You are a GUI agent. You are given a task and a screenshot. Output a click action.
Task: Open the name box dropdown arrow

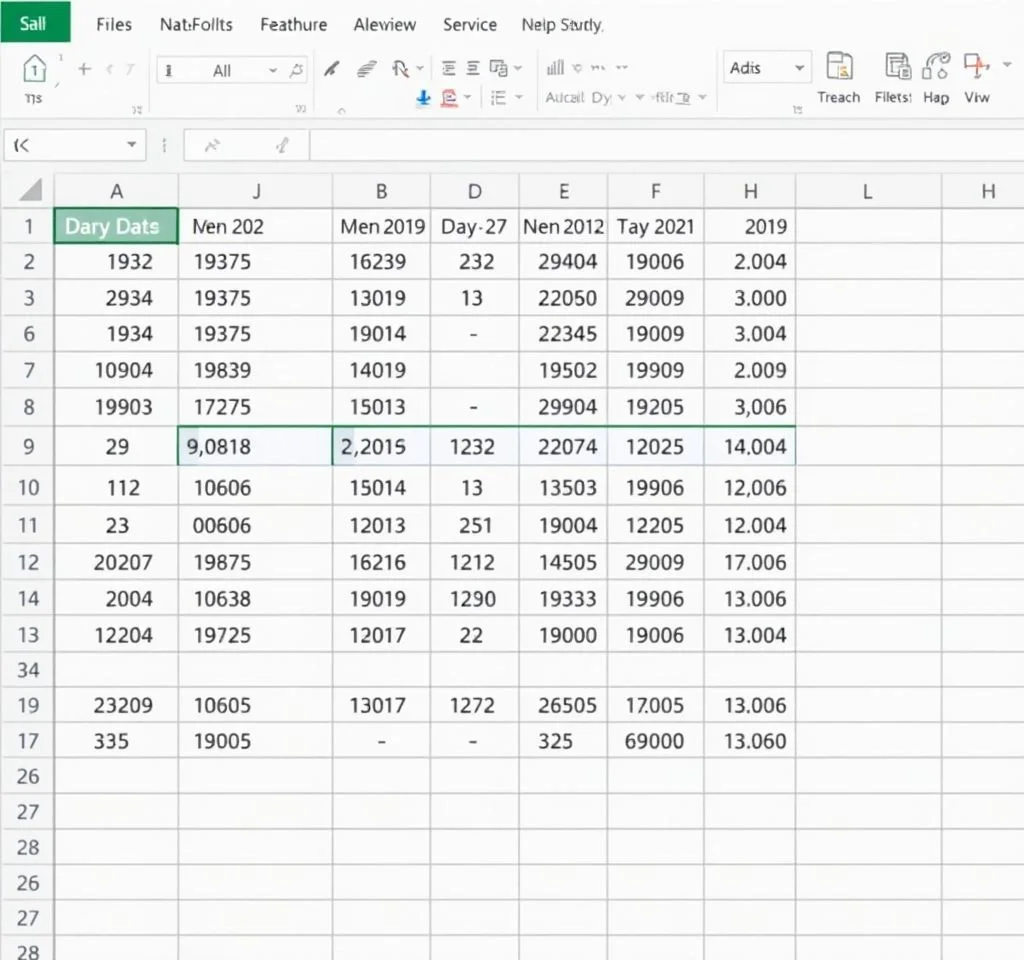131,145
